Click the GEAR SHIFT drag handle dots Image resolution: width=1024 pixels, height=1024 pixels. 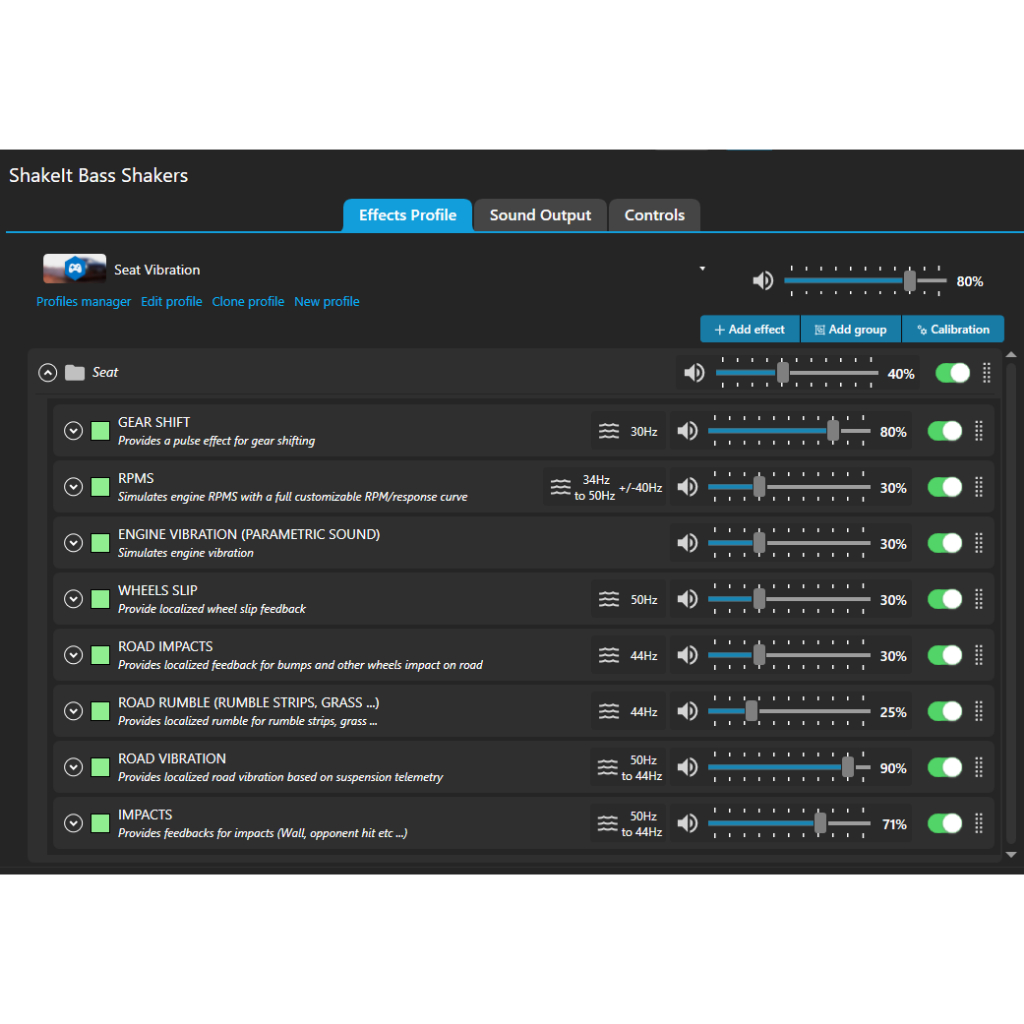pos(979,431)
